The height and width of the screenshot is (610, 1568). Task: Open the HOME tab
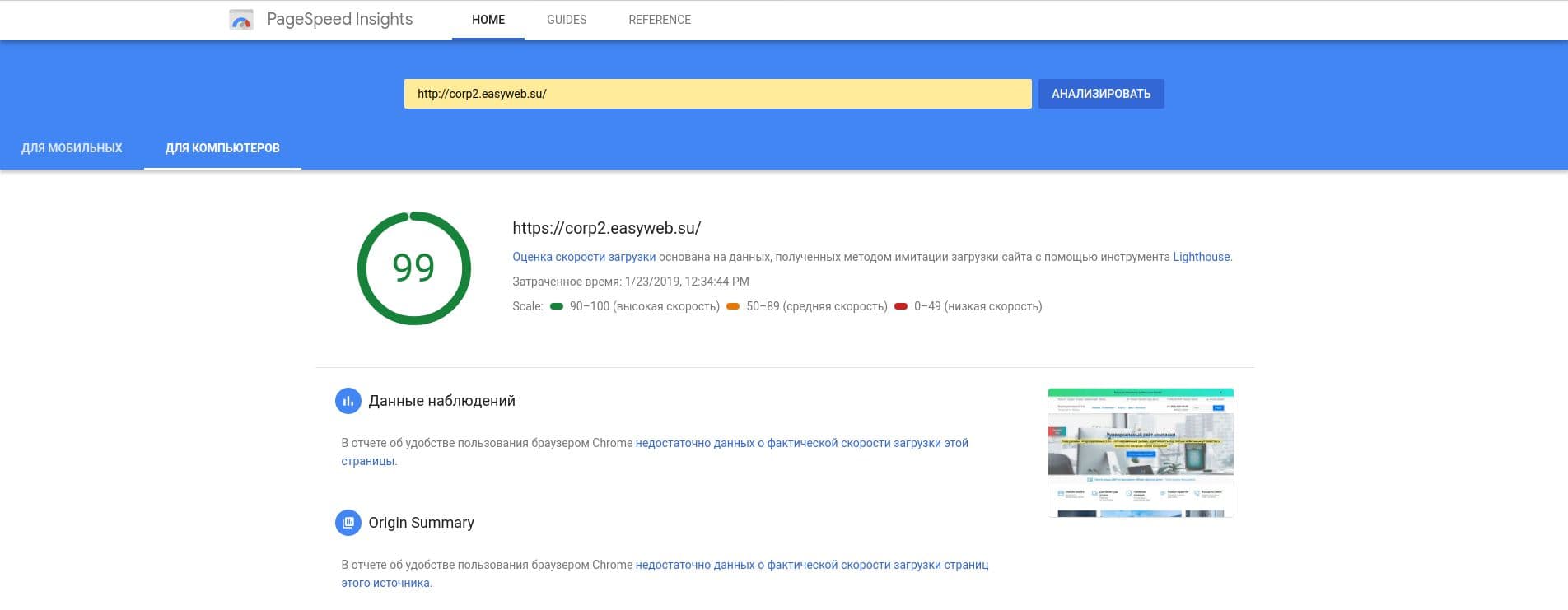pyautogui.click(x=488, y=20)
